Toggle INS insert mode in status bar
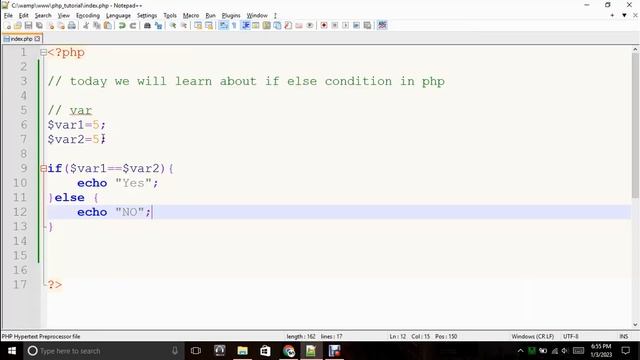The height and width of the screenshot is (360, 640). 624,336
